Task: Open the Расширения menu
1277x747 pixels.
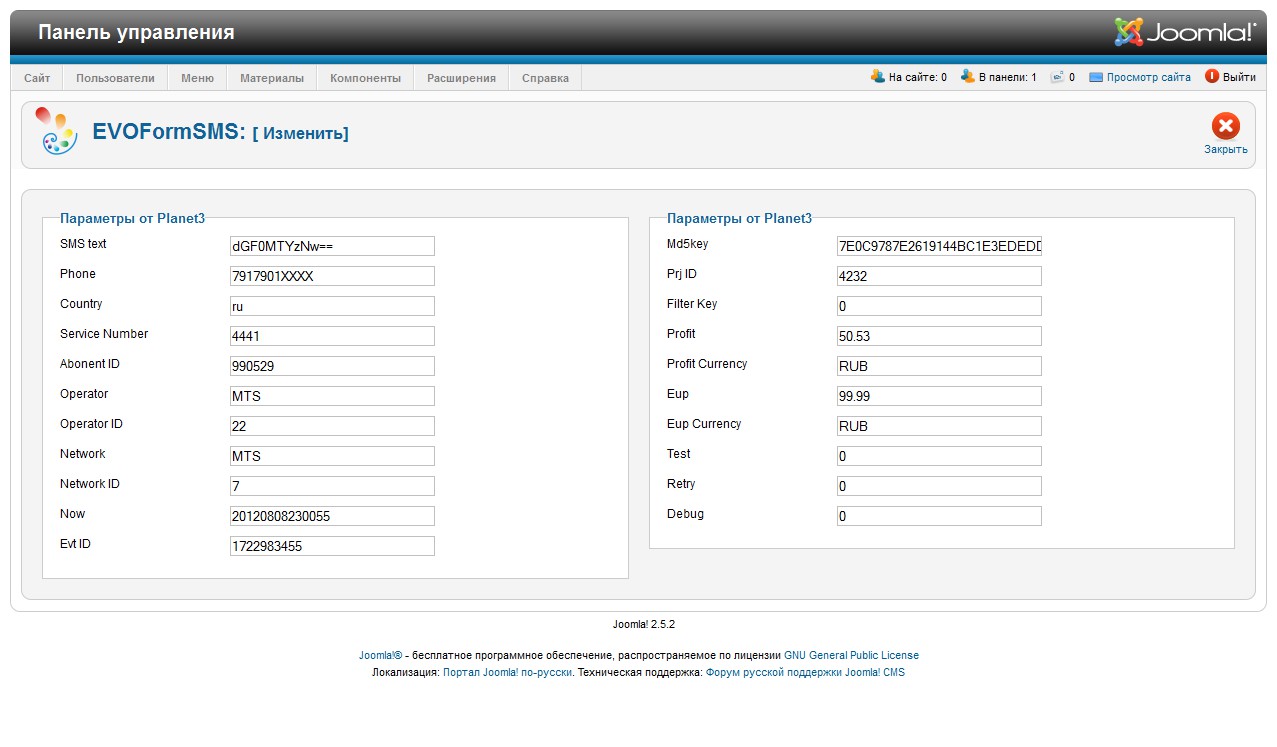Action: (461, 78)
